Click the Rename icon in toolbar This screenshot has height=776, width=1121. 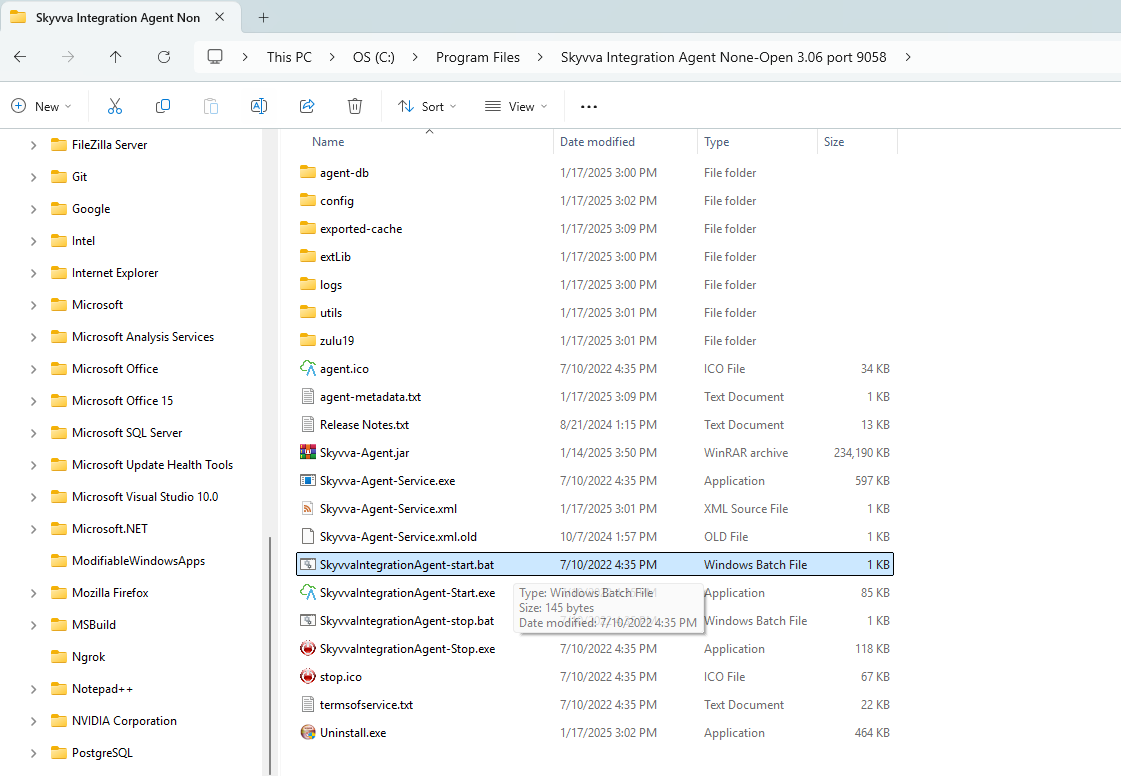[x=259, y=106]
